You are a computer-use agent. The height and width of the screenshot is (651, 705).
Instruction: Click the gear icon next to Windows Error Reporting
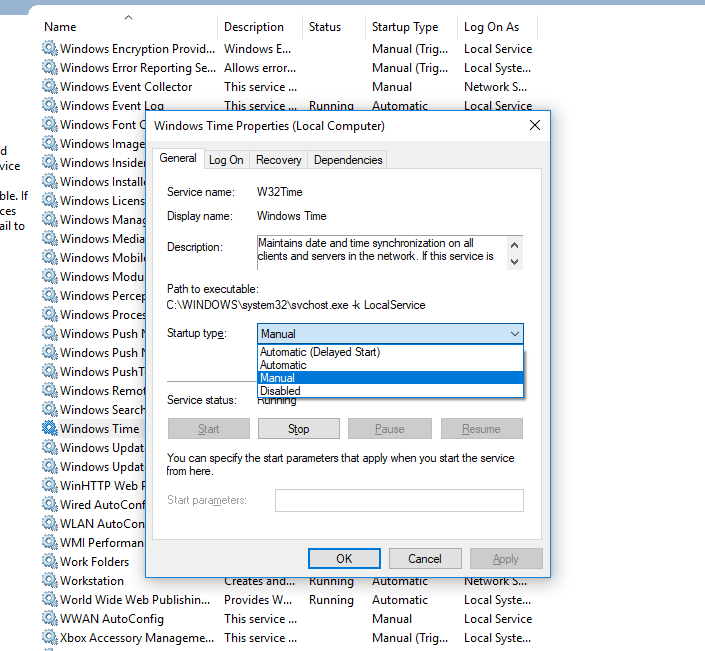pyautogui.click(x=50, y=67)
